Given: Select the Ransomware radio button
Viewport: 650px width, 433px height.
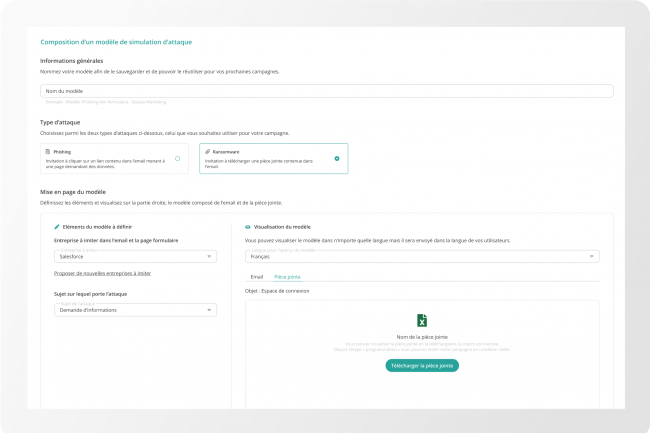Looking at the screenshot, I should [337, 158].
